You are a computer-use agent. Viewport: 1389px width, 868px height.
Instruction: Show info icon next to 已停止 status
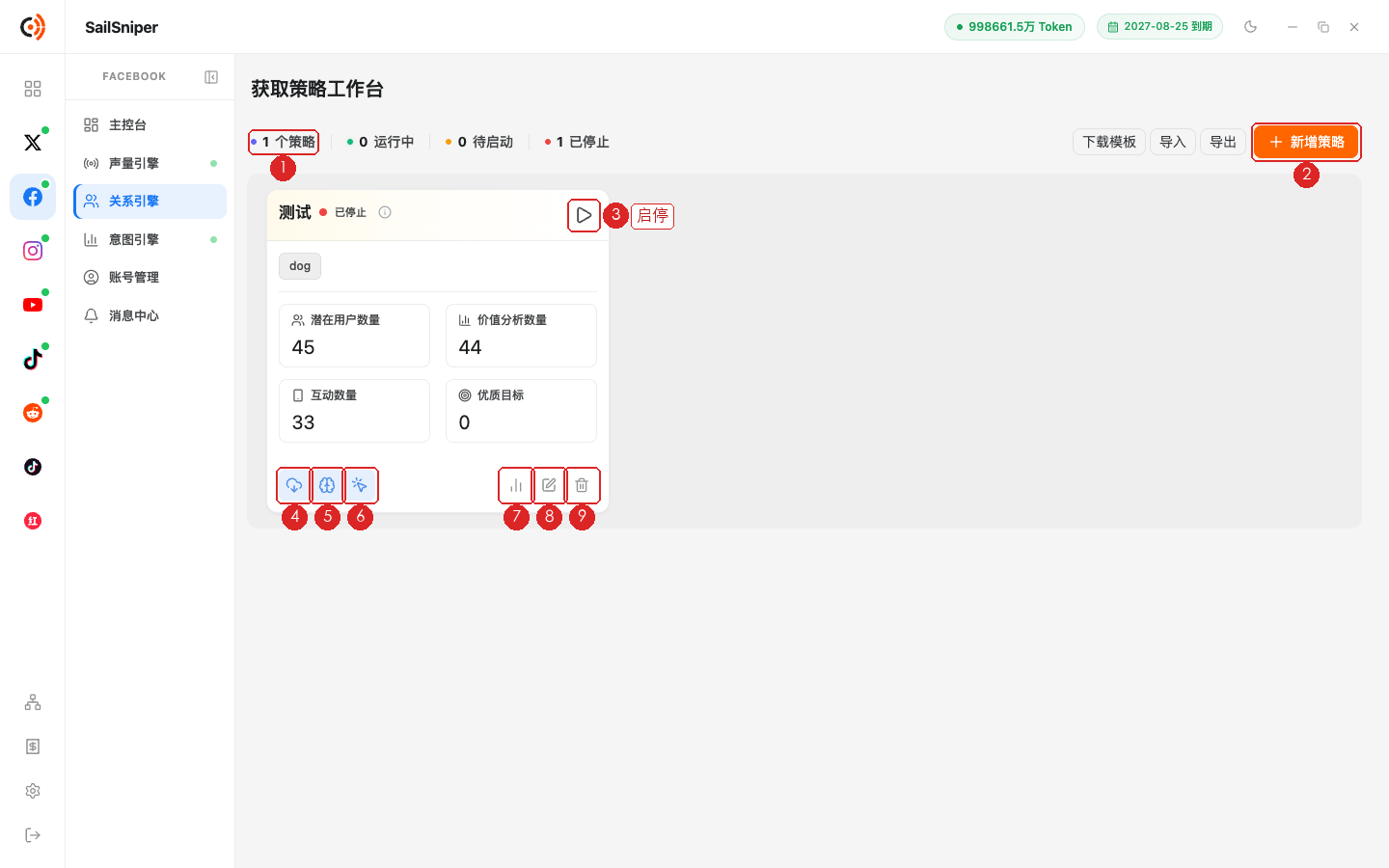point(385,212)
